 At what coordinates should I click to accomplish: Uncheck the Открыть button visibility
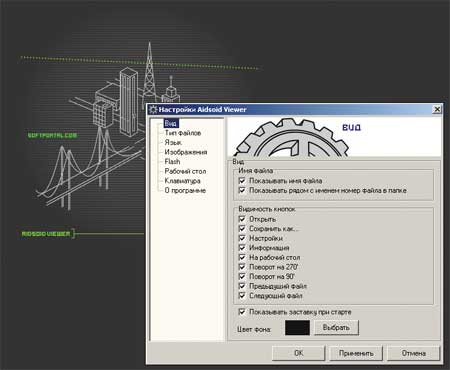click(242, 219)
